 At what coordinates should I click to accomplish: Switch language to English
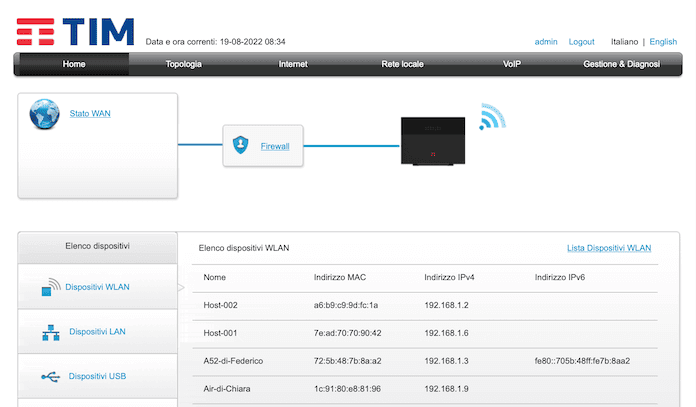[663, 42]
